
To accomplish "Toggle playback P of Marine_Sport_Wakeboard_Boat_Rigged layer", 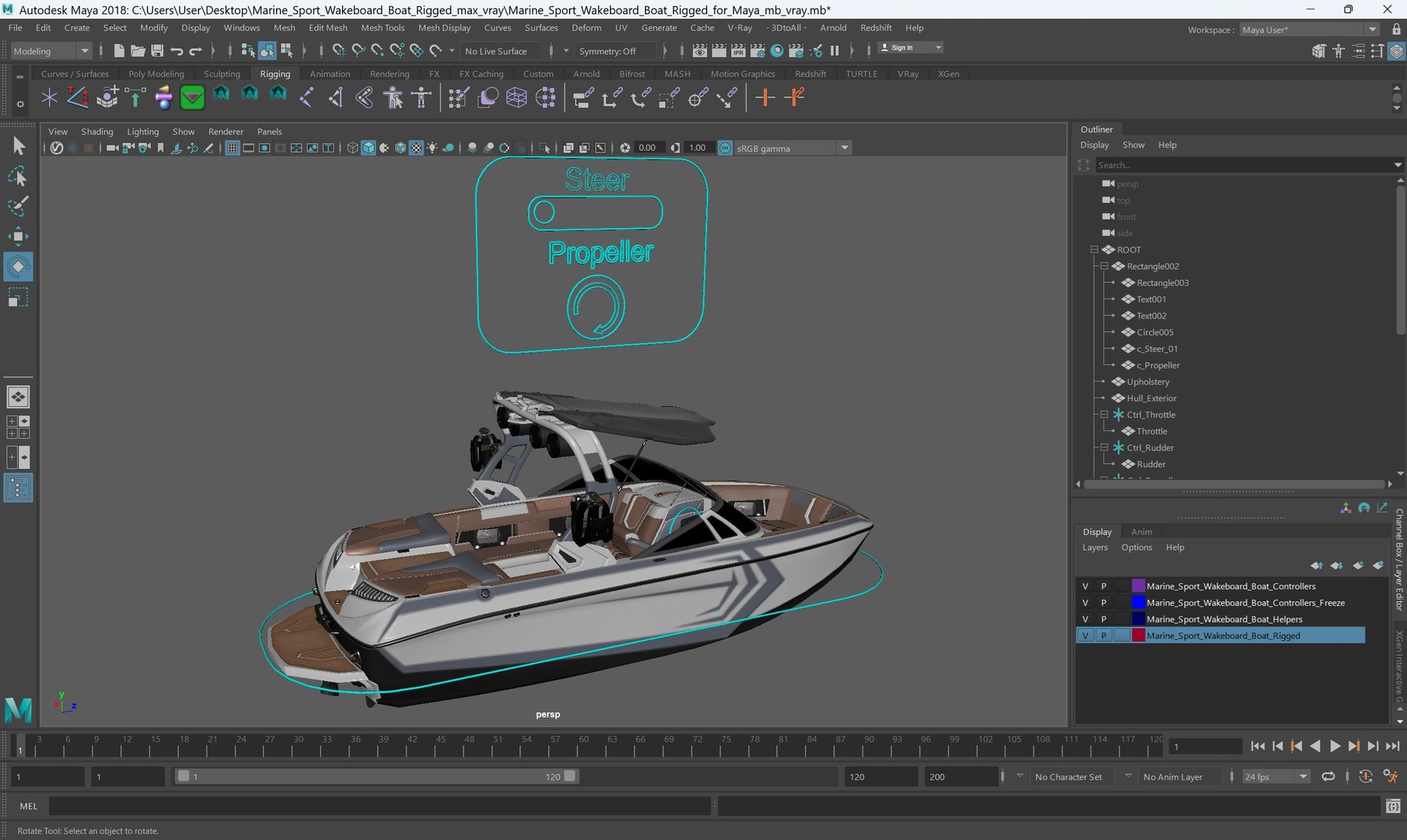I will click(1103, 635).
